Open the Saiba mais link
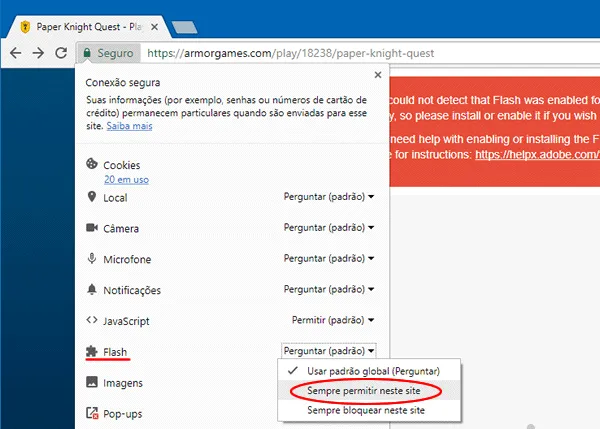 [129, 126]
